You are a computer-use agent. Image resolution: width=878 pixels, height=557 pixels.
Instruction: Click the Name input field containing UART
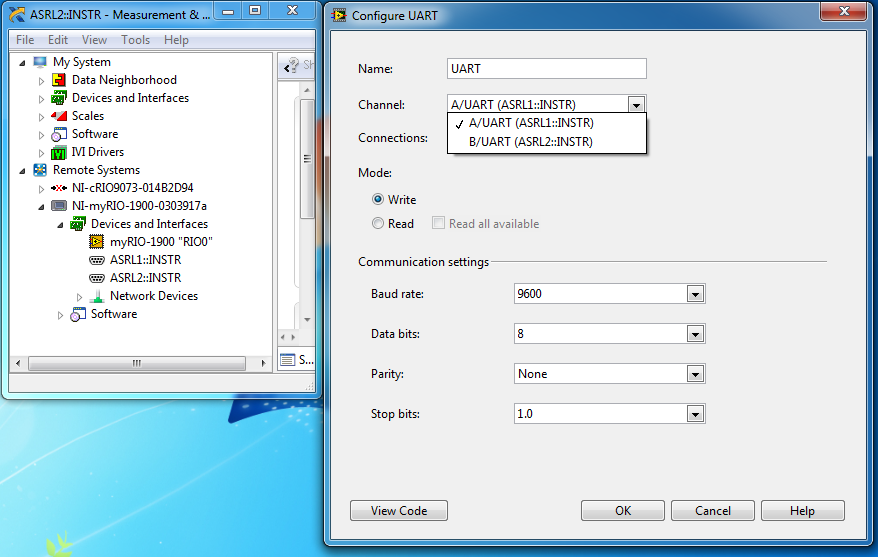coord(547,69)
